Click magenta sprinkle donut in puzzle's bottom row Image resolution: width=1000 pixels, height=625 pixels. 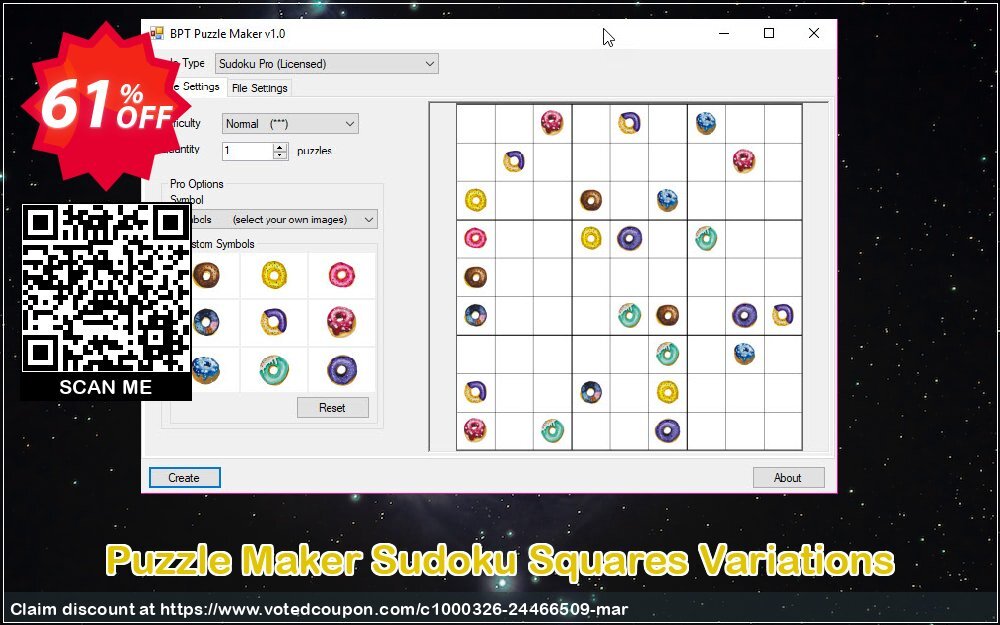coord(476,430)
